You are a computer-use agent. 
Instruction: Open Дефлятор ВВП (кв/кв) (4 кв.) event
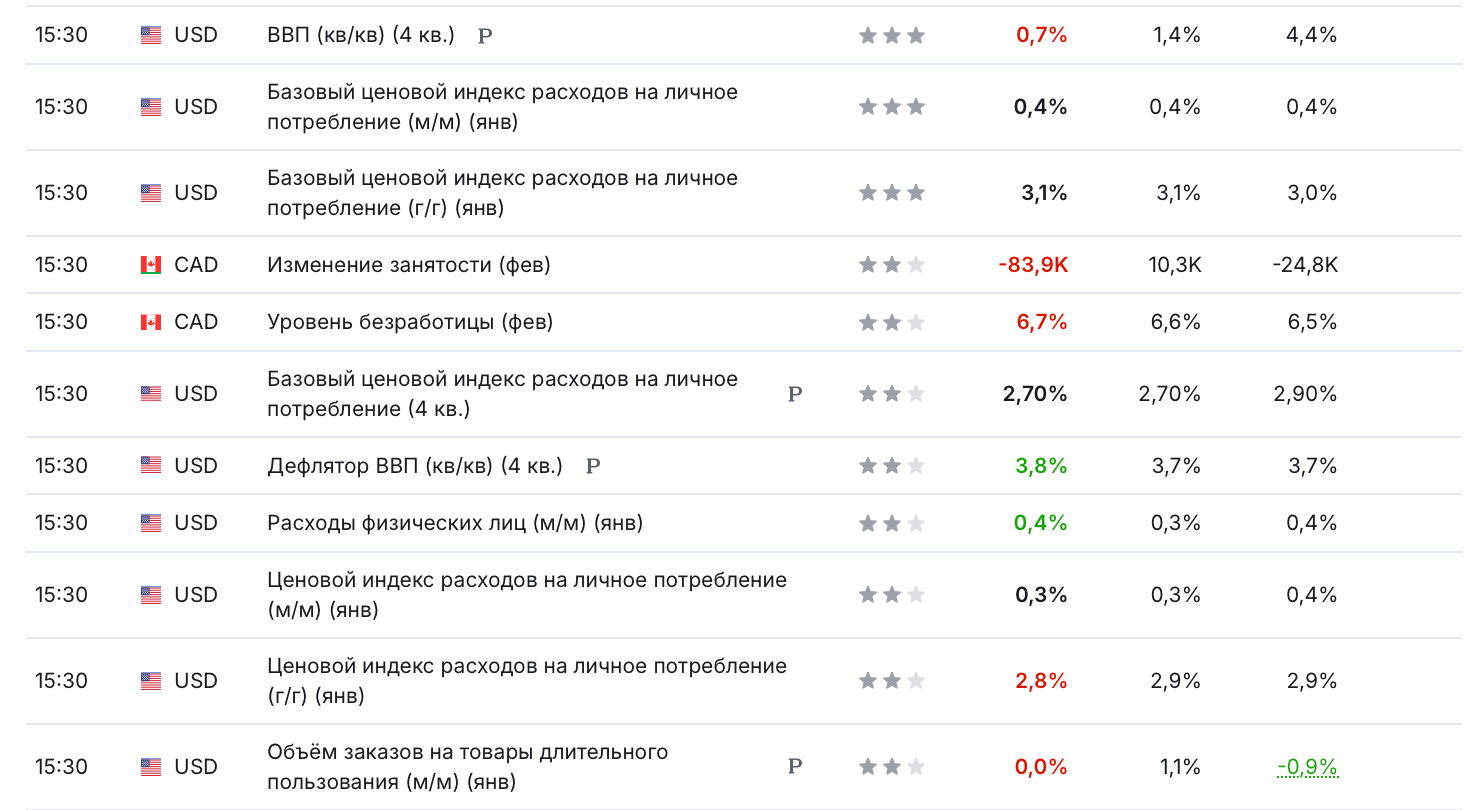415,466
